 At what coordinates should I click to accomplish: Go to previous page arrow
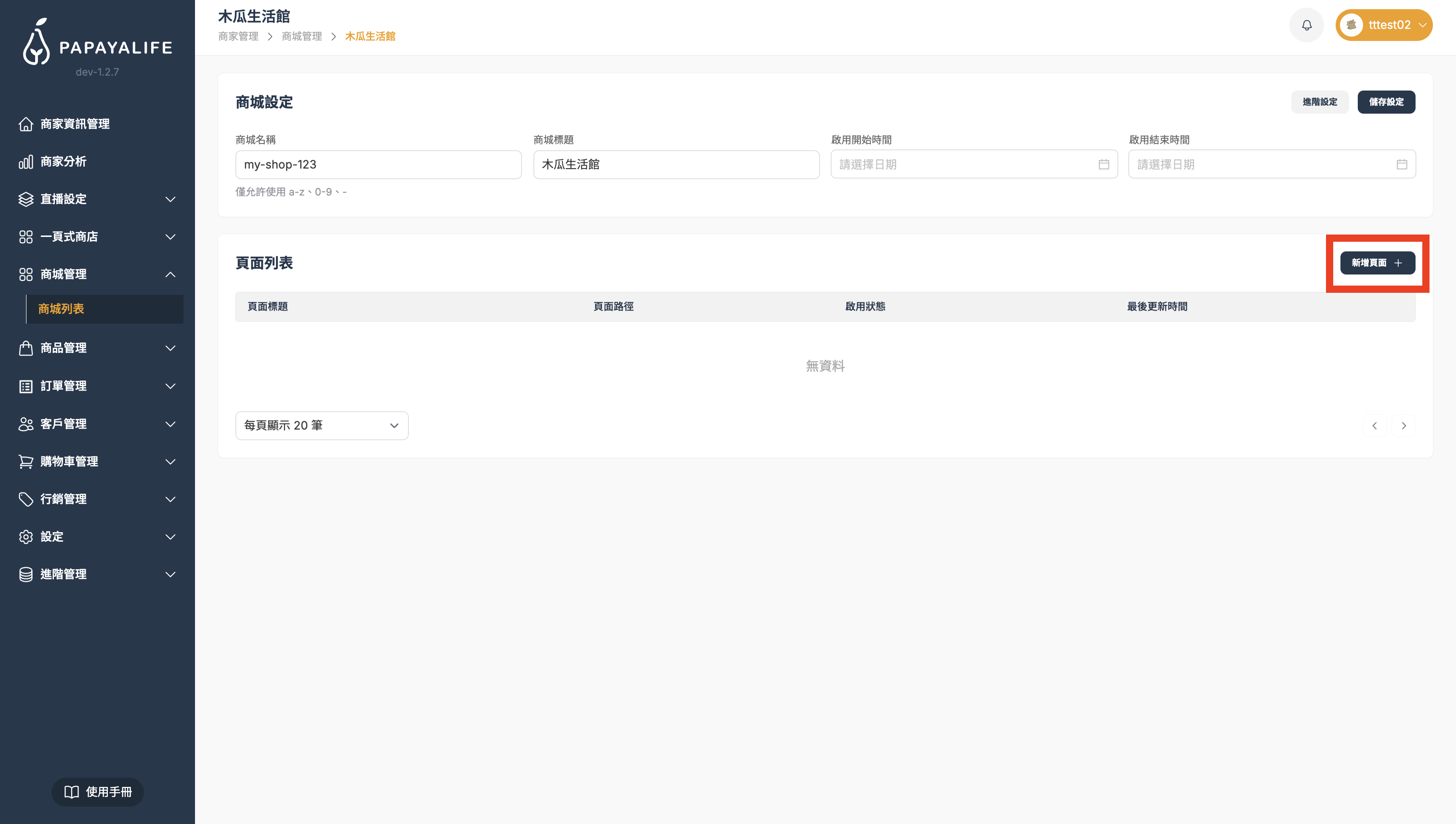(1375, 426)
